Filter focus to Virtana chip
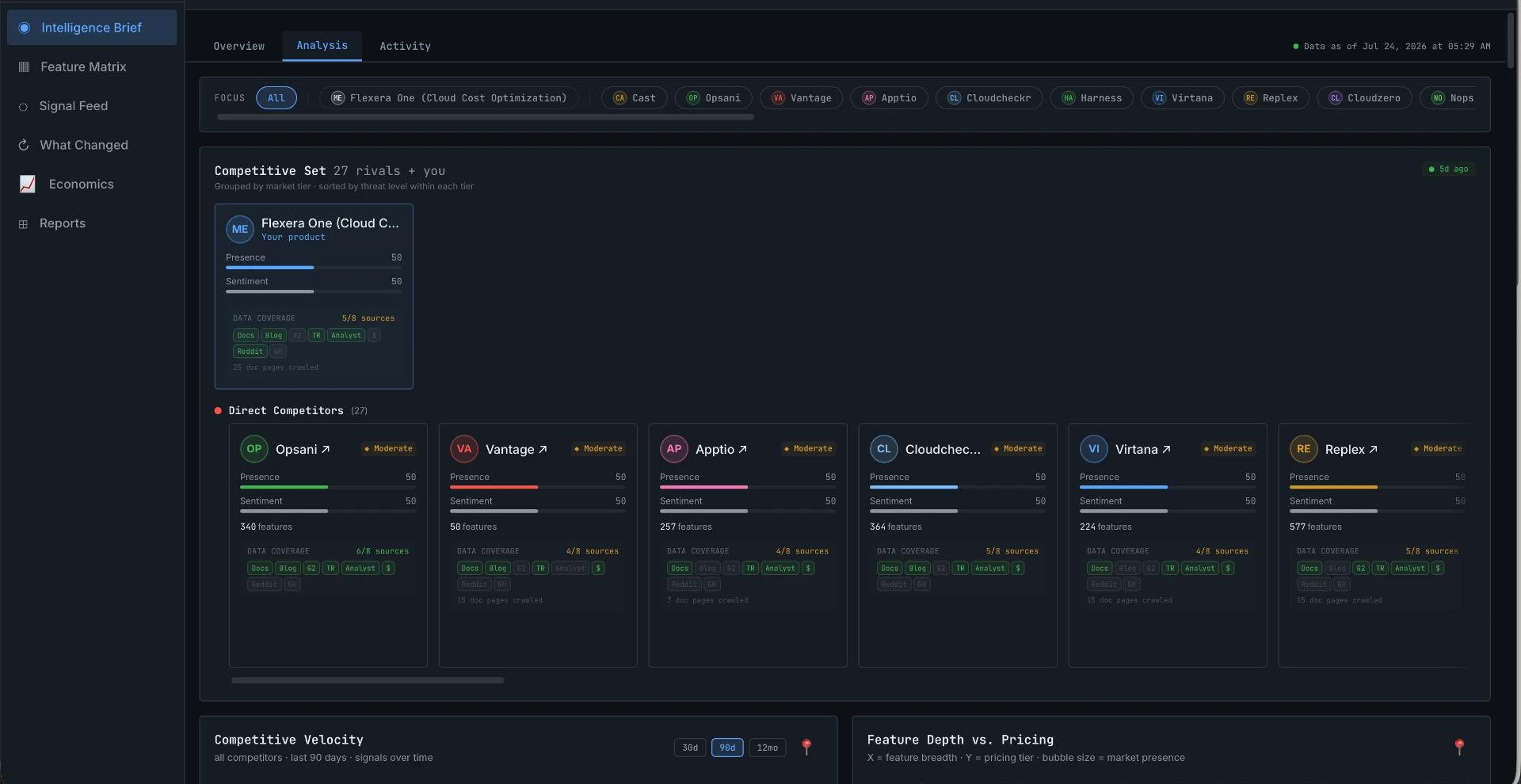The width and height of the screenshot is (1521, 784). click(1183, 98)
